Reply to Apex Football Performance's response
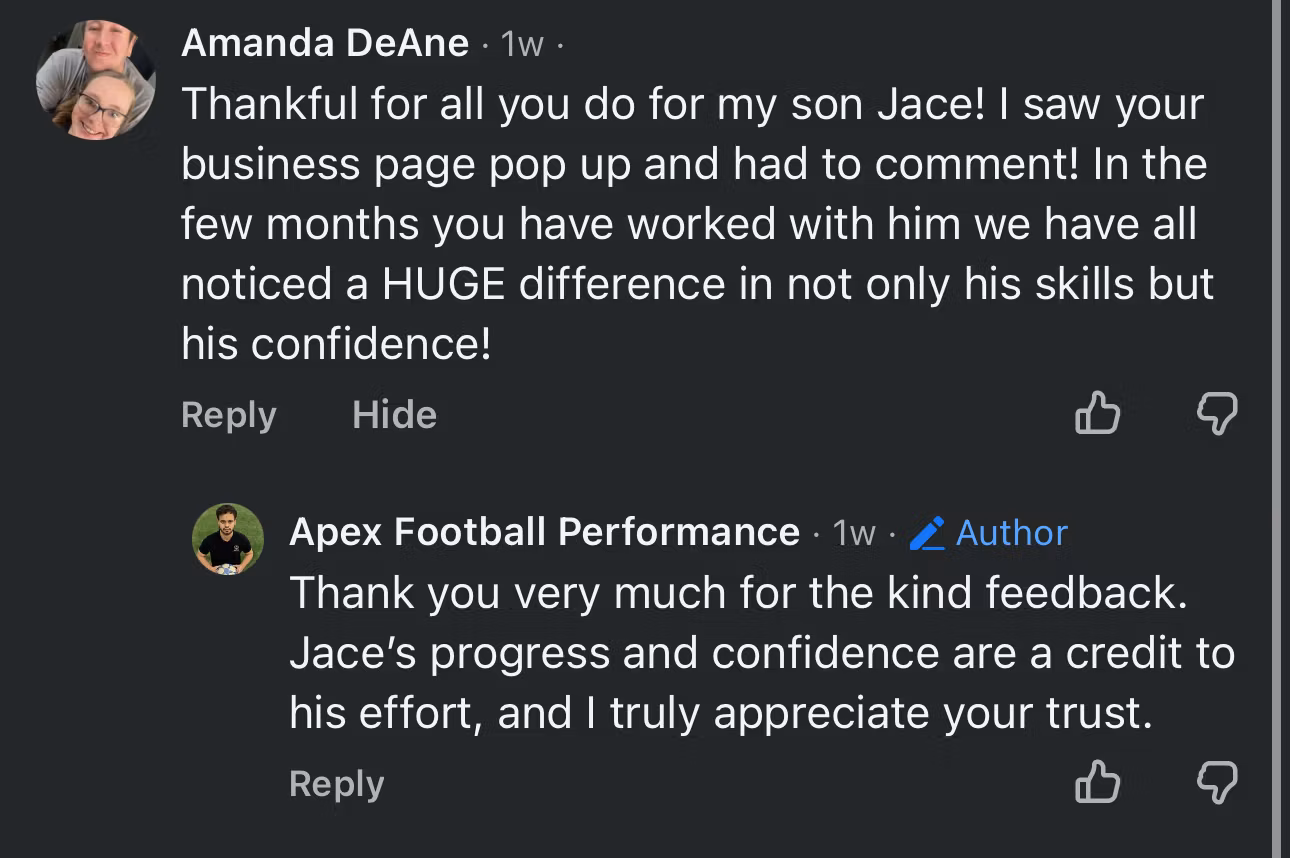 [336, 784]
